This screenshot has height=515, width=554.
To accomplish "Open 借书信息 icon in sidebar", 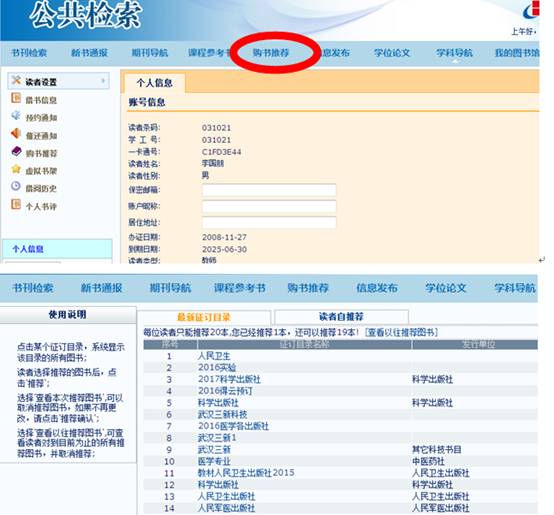I will [16, 98].
